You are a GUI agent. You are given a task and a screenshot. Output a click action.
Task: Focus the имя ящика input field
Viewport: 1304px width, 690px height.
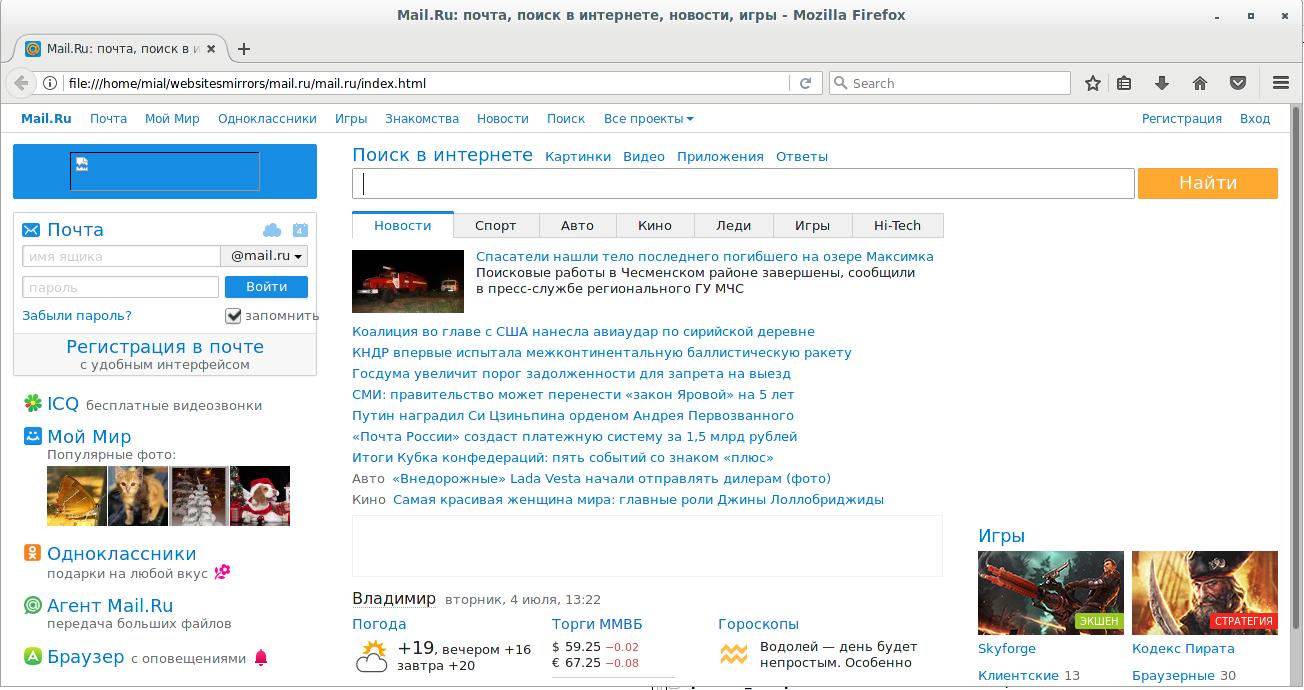pos(120,256)
